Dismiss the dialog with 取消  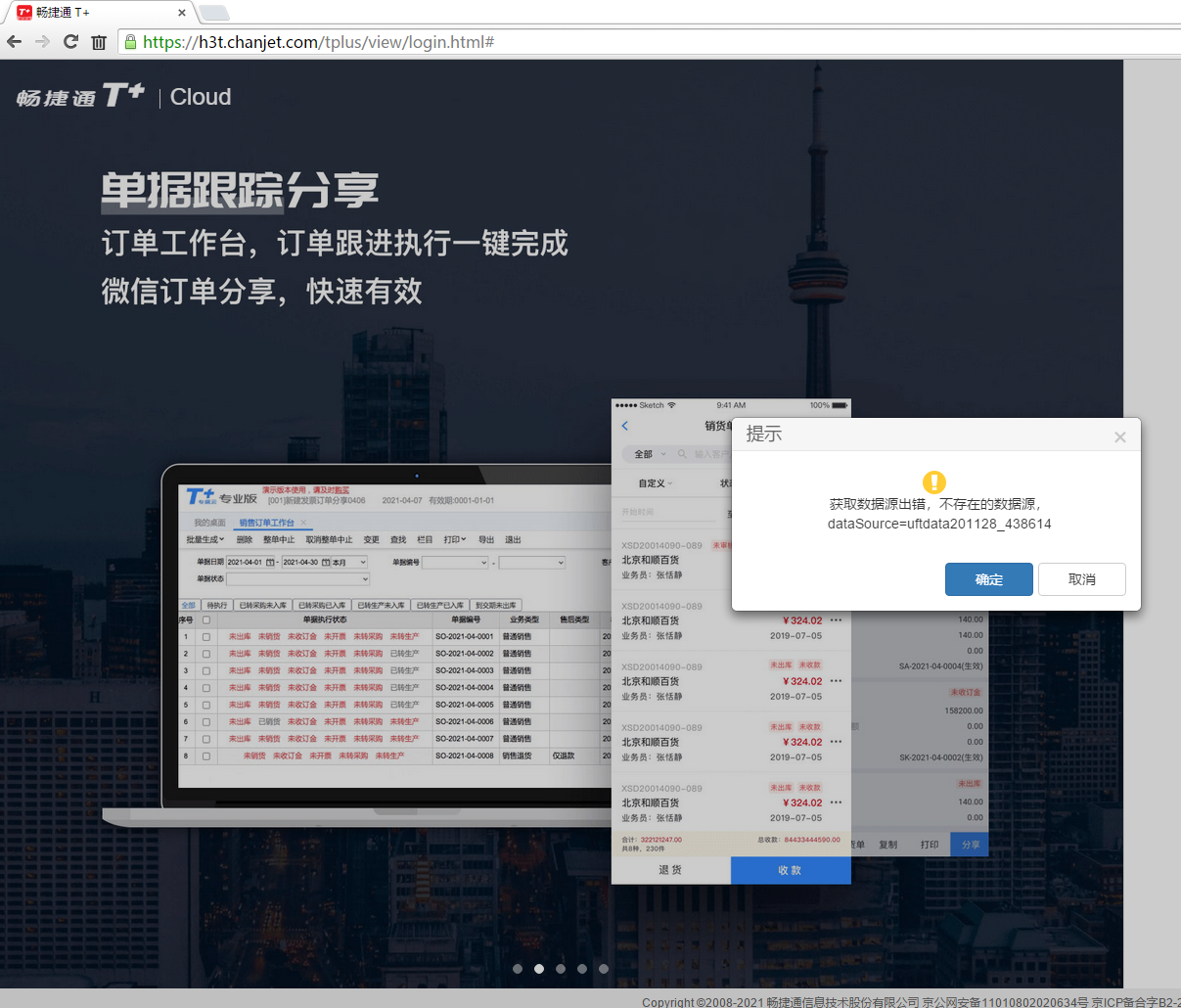(1082, 579)
